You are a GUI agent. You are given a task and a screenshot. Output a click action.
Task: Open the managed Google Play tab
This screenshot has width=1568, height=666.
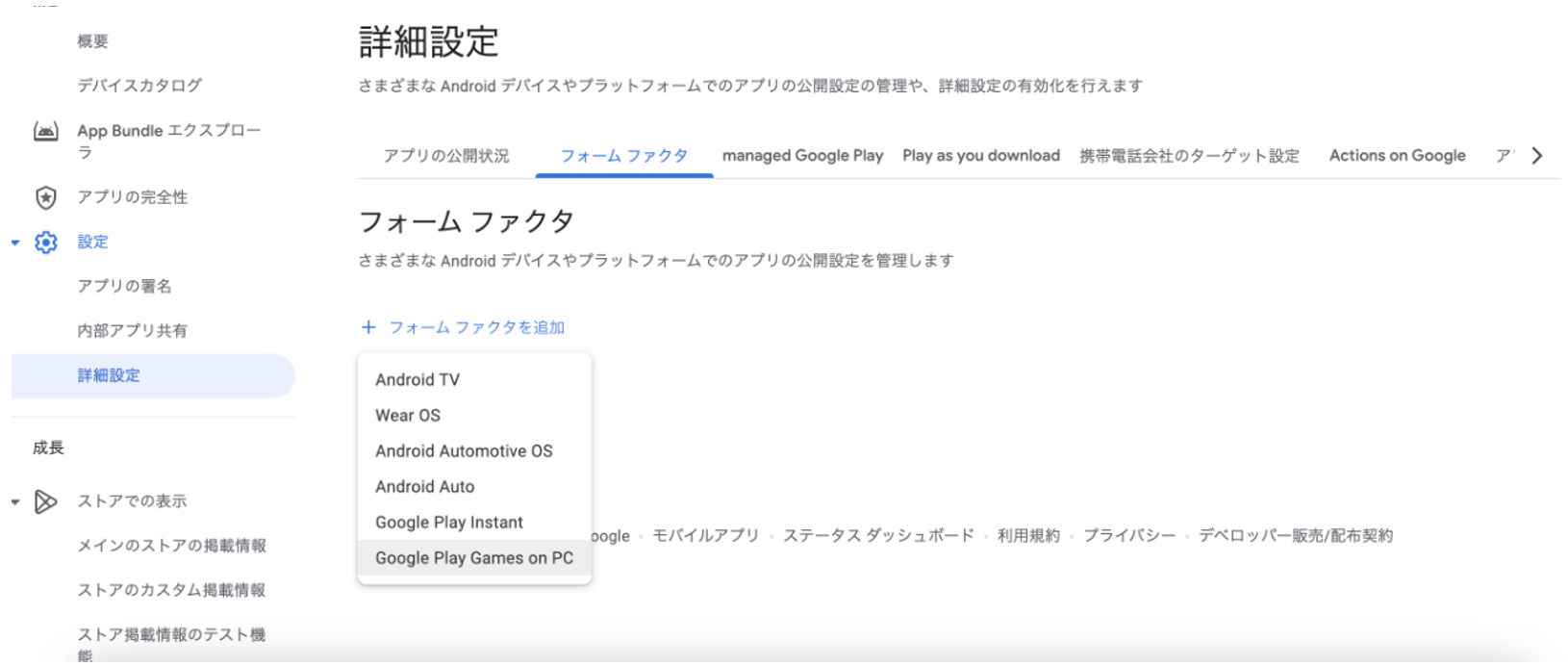pyautogui.click(x=802, y=156)
